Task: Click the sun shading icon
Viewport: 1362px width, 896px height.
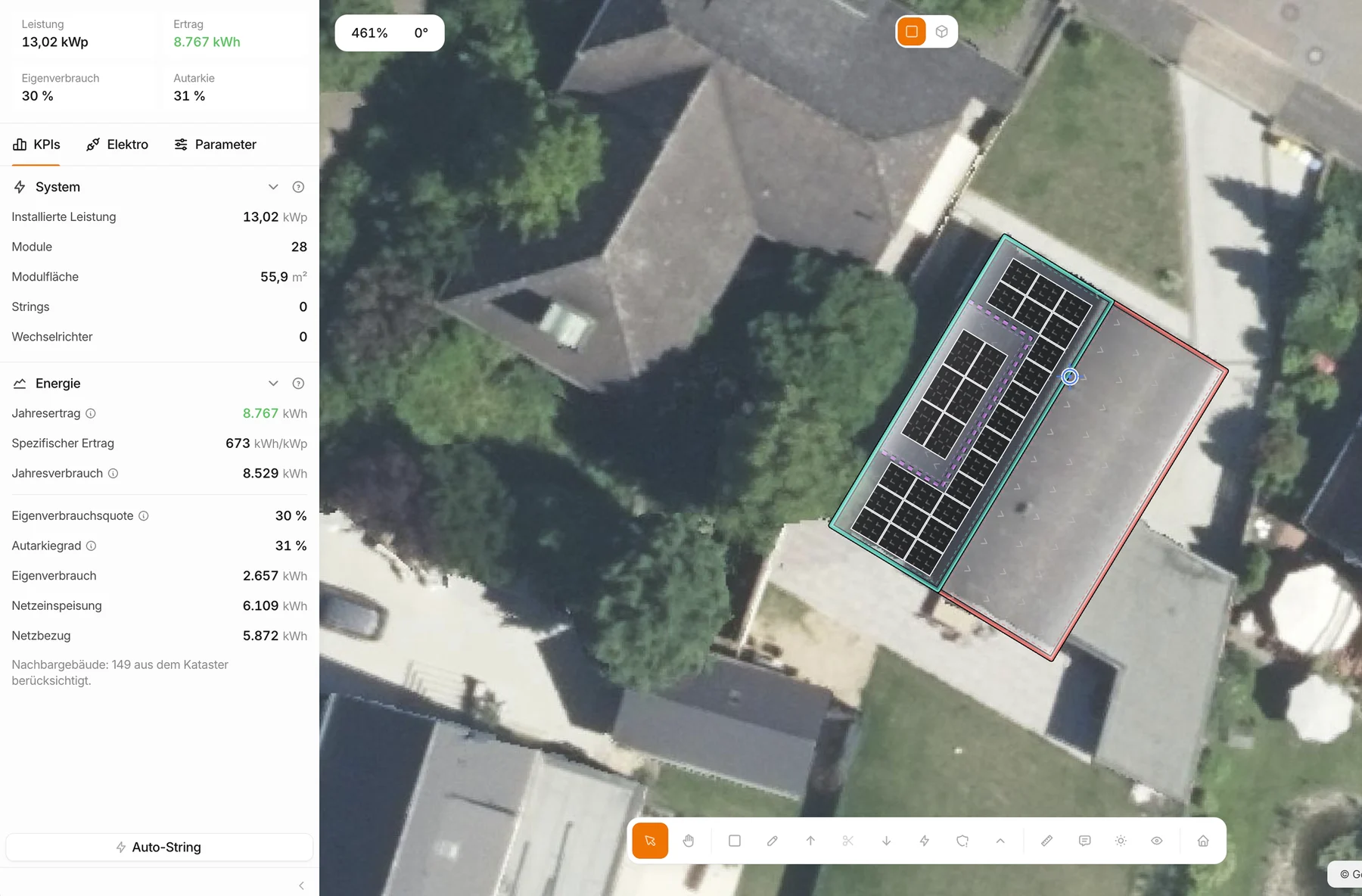Action: tap(1121, 841)
